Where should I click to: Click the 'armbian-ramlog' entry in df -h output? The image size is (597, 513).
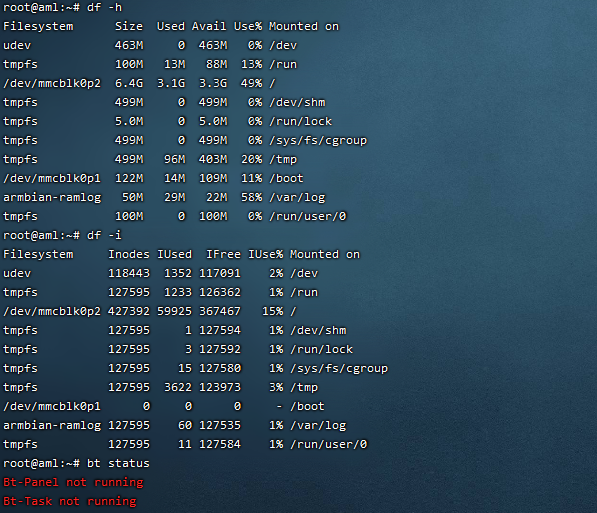pos(52,198)
